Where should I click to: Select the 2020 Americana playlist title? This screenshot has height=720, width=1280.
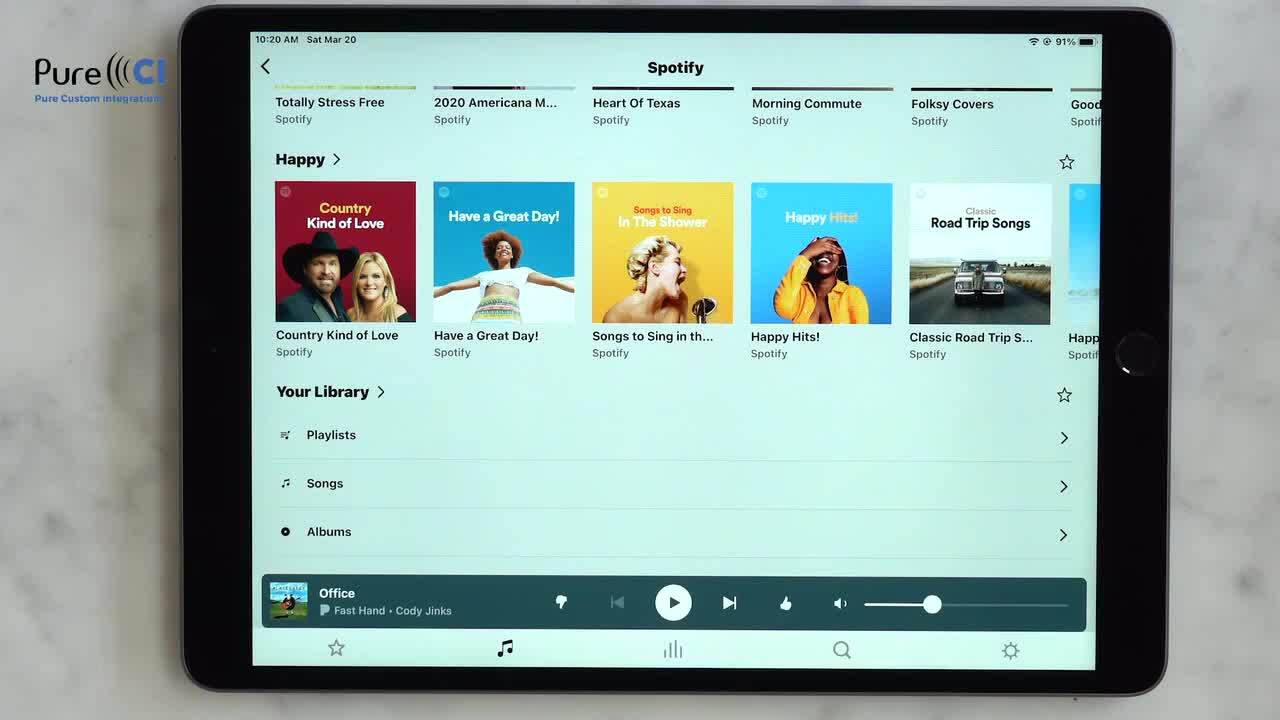coord(495,102)
